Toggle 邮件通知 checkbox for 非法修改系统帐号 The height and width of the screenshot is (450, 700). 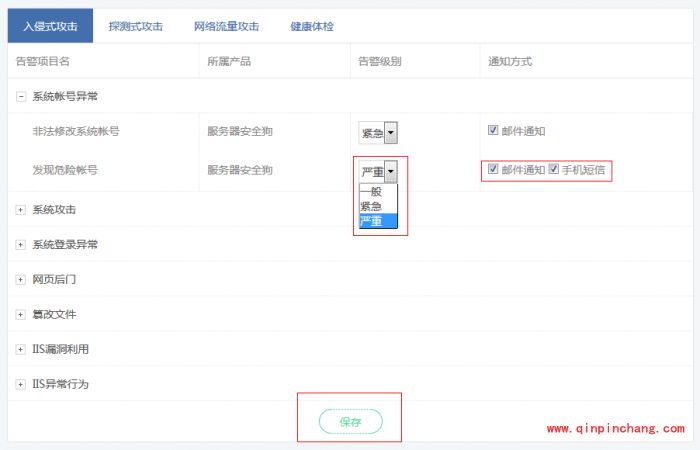tap(493, 130)
